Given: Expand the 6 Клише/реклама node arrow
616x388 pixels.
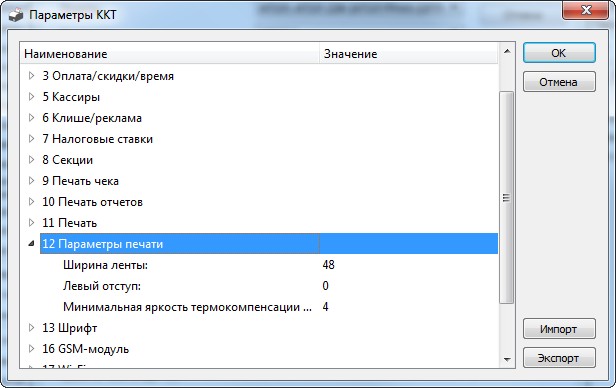Looking at the screenshot, I should click(31, 118).
